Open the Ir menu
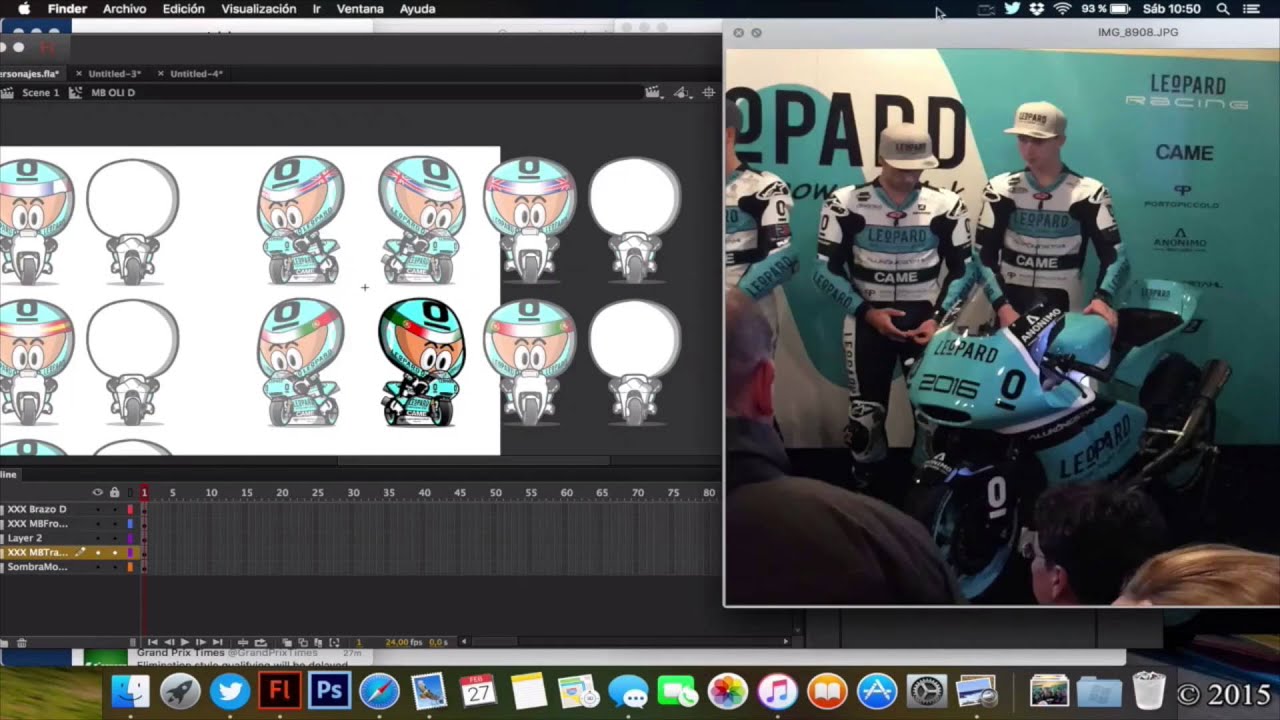The width and height of the screenshot is (1280, 720). tap(317, 9)
